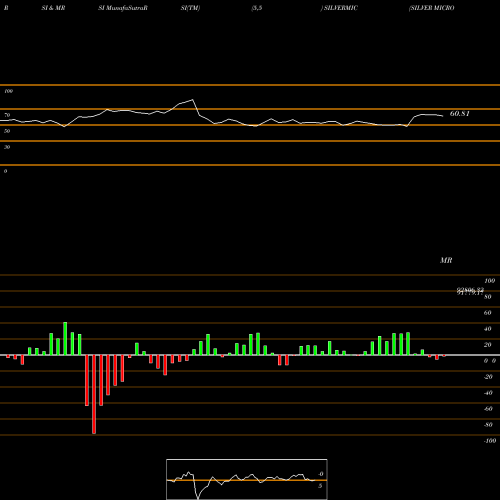Open the mini overview chart thumbnail

coord(247,479)
